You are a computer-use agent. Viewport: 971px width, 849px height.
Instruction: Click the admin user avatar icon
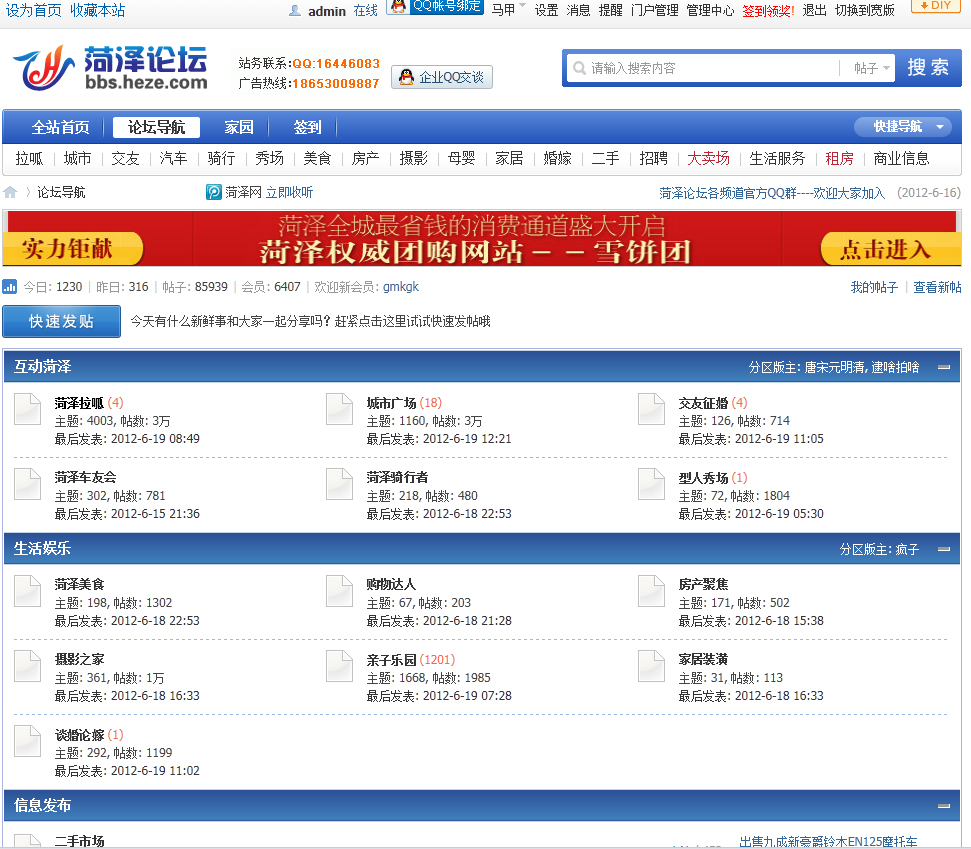pyautogui.click(x=295, y=11)
